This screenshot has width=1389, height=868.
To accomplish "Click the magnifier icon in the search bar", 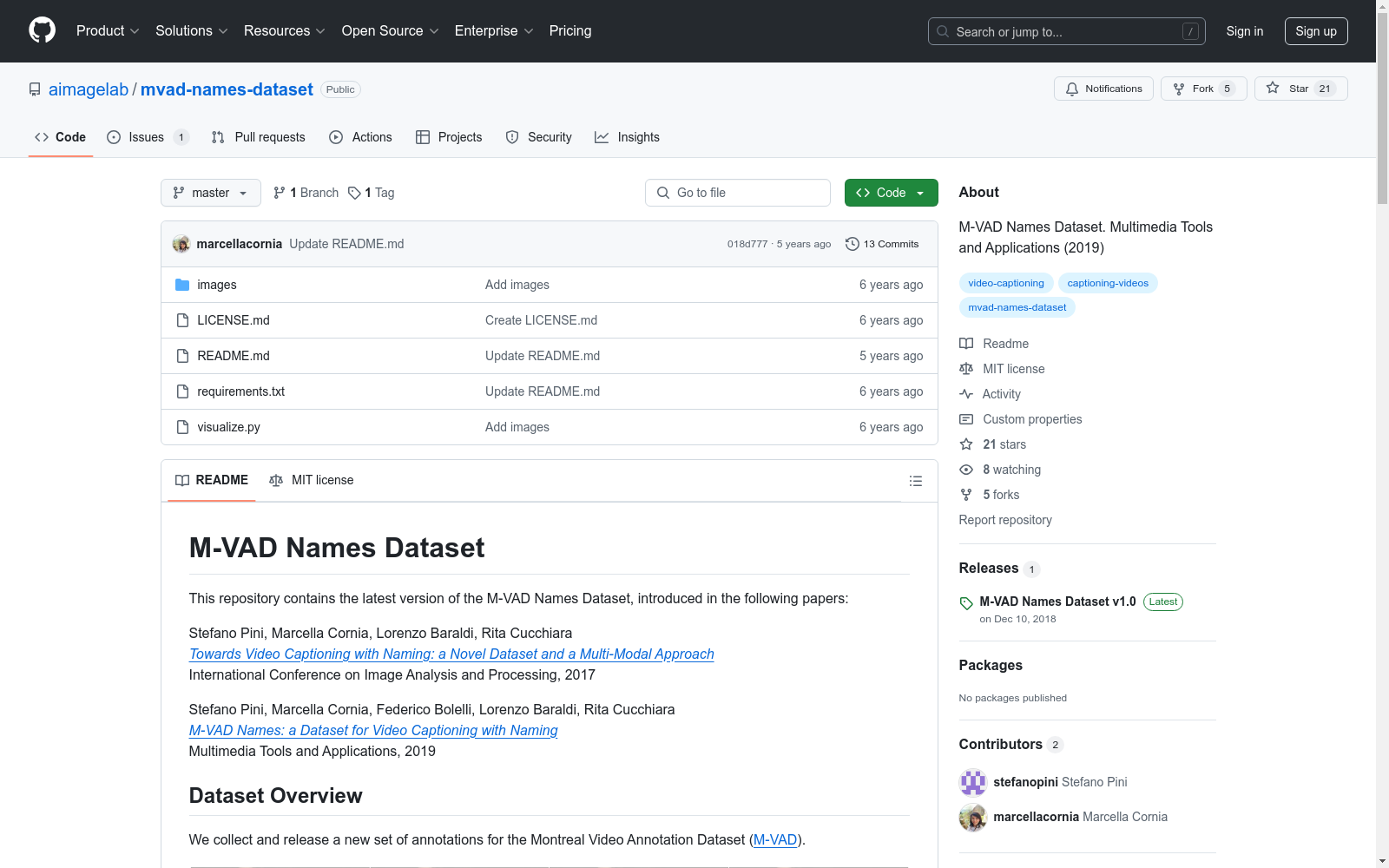I will (x=943, y=31).
